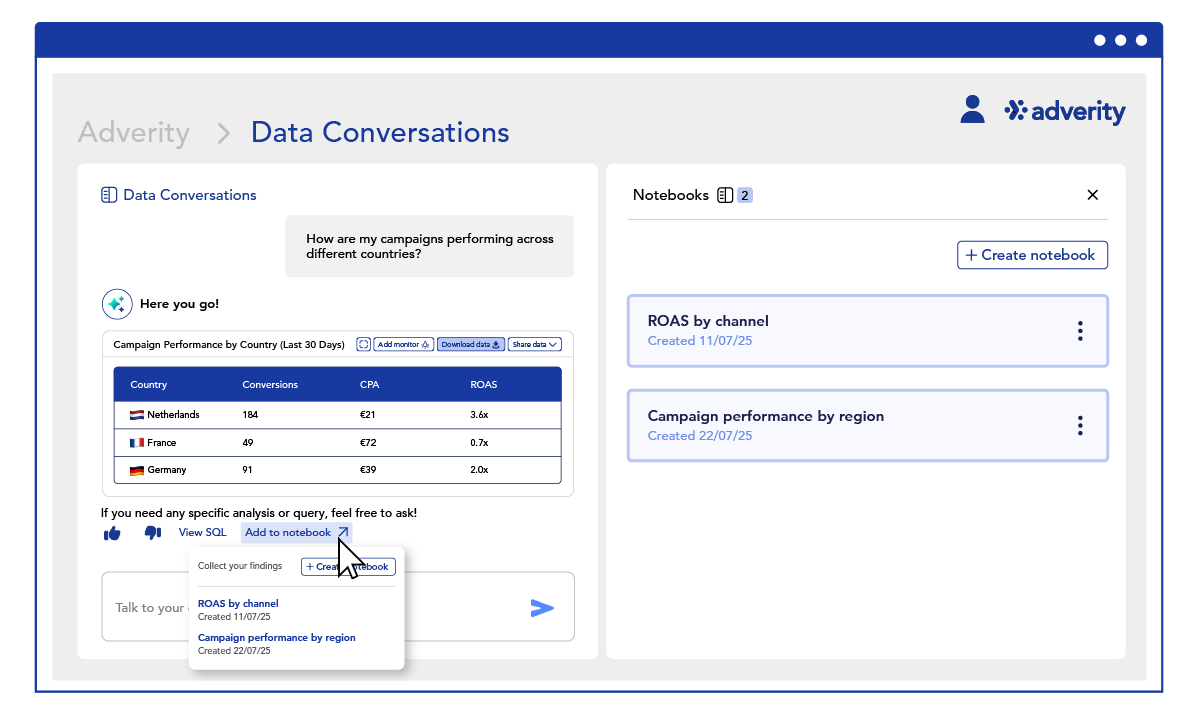Screen dimensions: 1200x720
Task: Select the Netherlands country name cell
Action: click(x=173, y=415)
